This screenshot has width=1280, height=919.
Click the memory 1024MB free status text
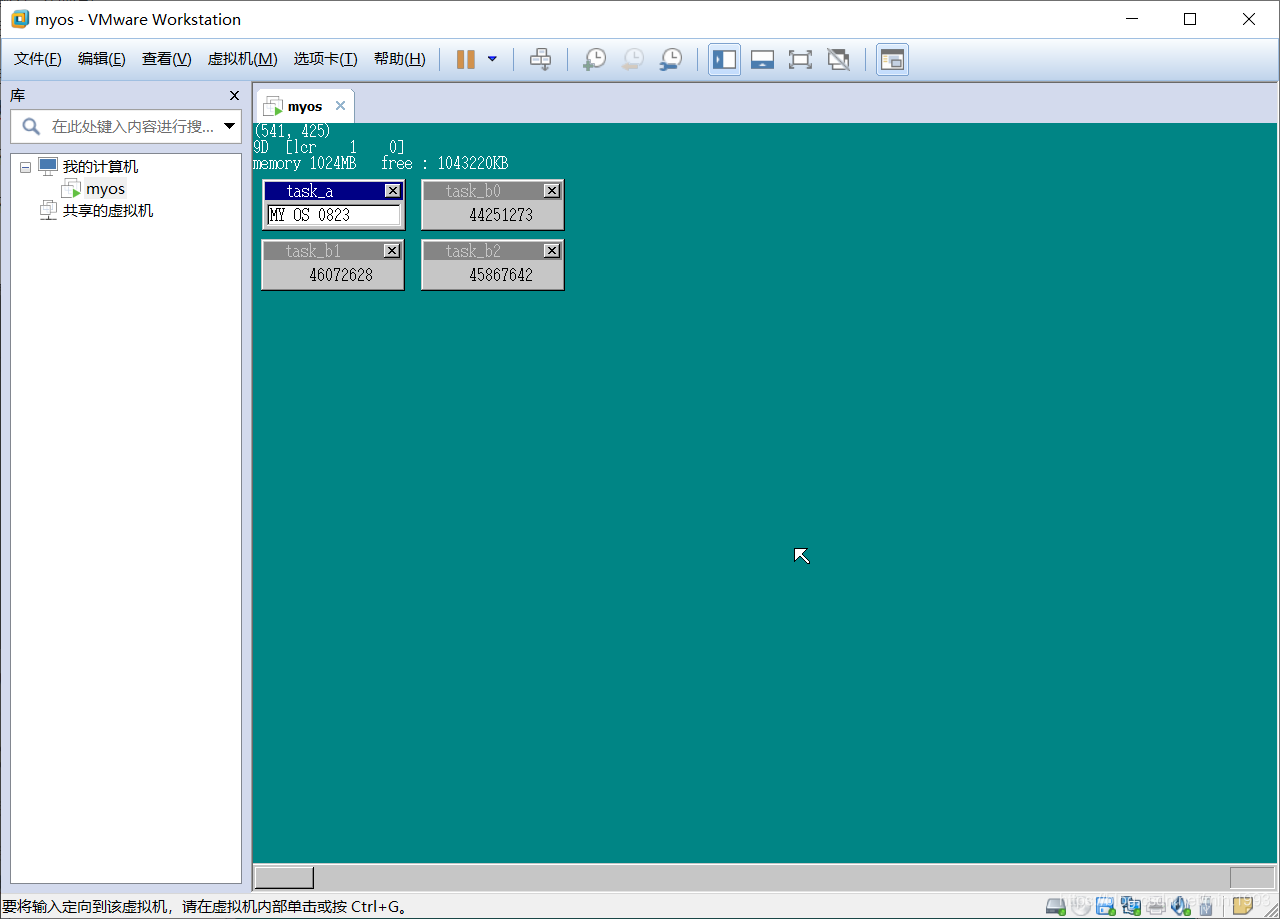point(380,164)
